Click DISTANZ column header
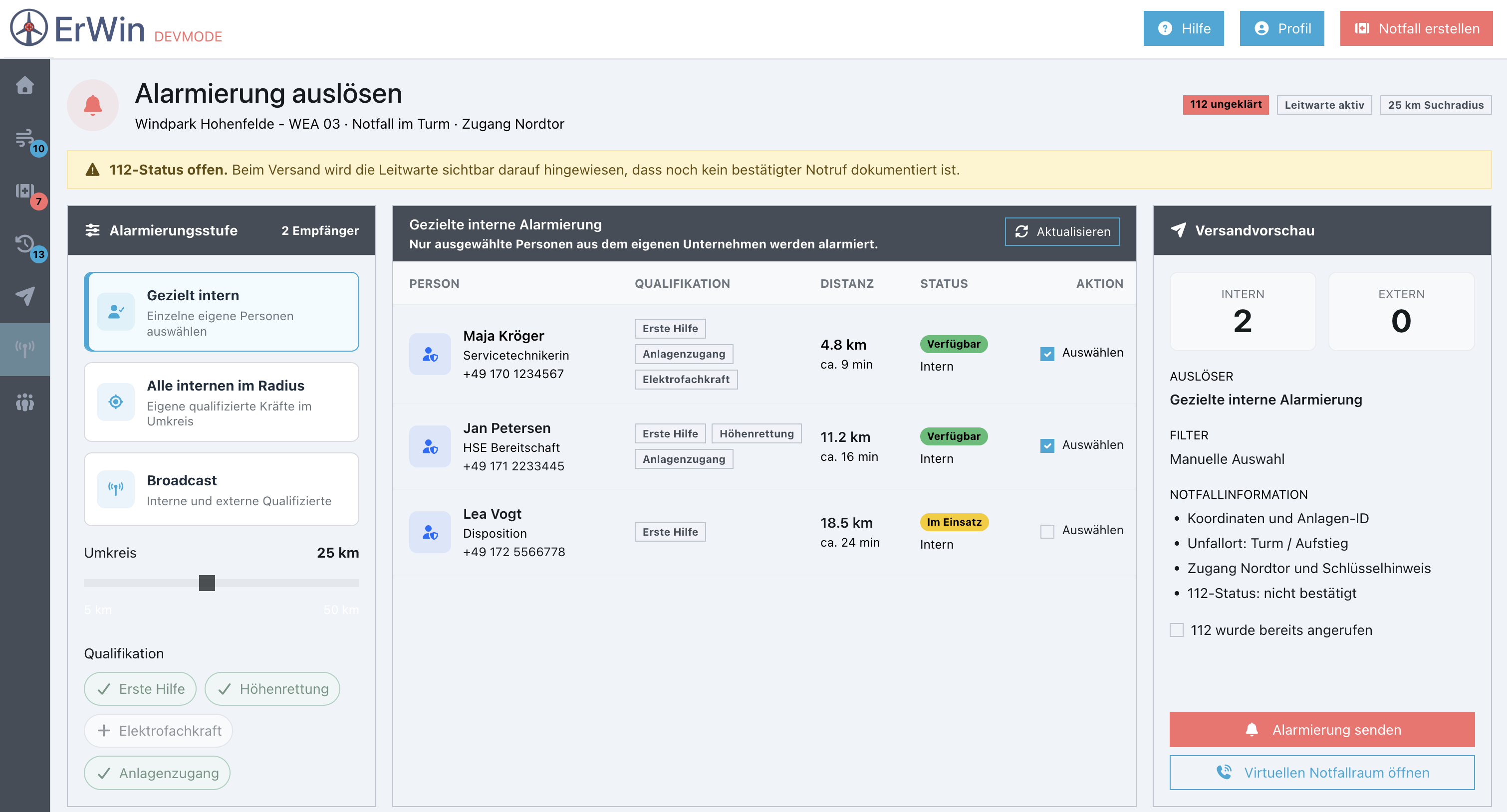The image size is (1507, 812). [x=847, y=283]
